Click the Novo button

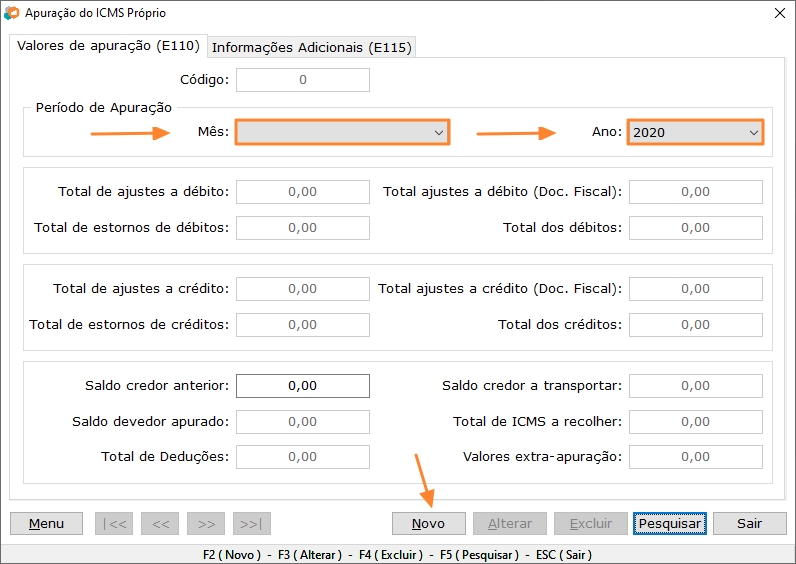tap(428, 523)
